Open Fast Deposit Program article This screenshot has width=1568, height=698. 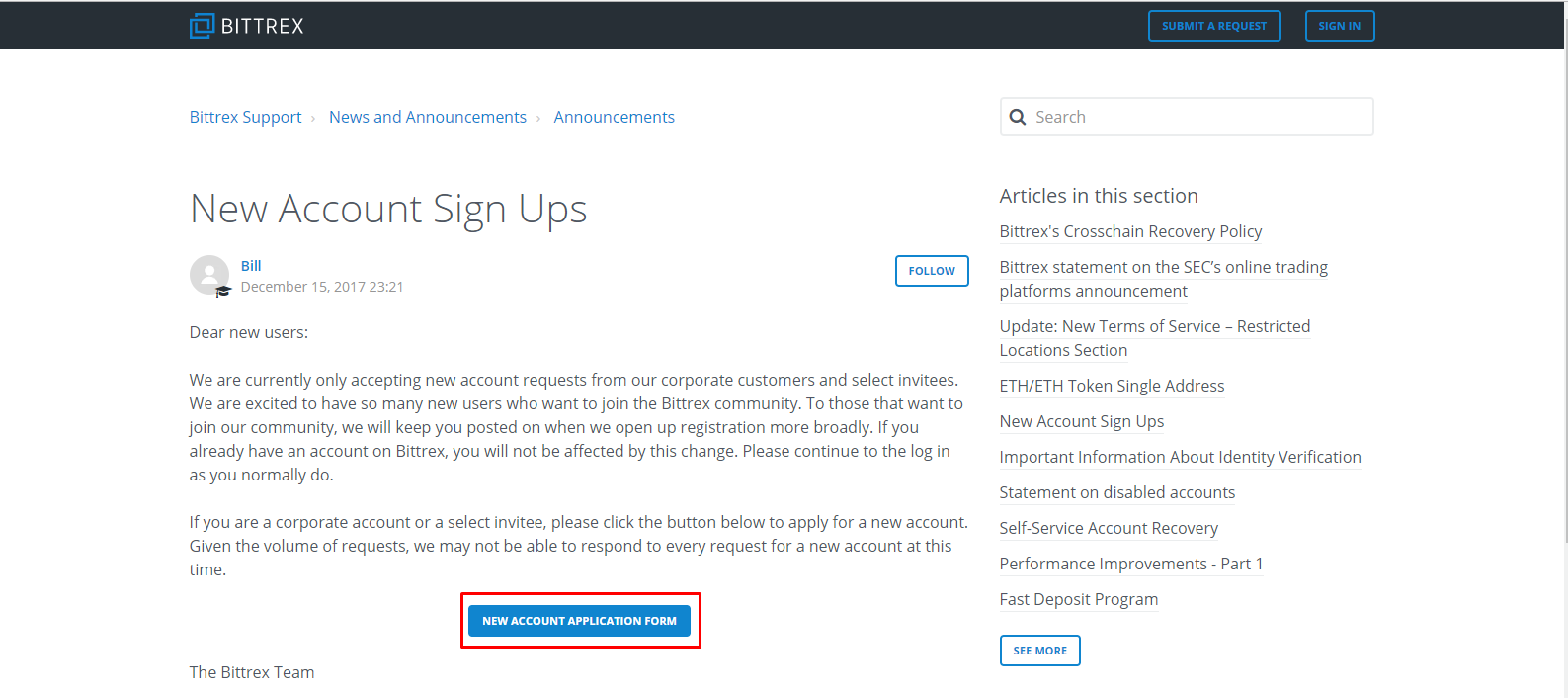tap(1078, 599)
